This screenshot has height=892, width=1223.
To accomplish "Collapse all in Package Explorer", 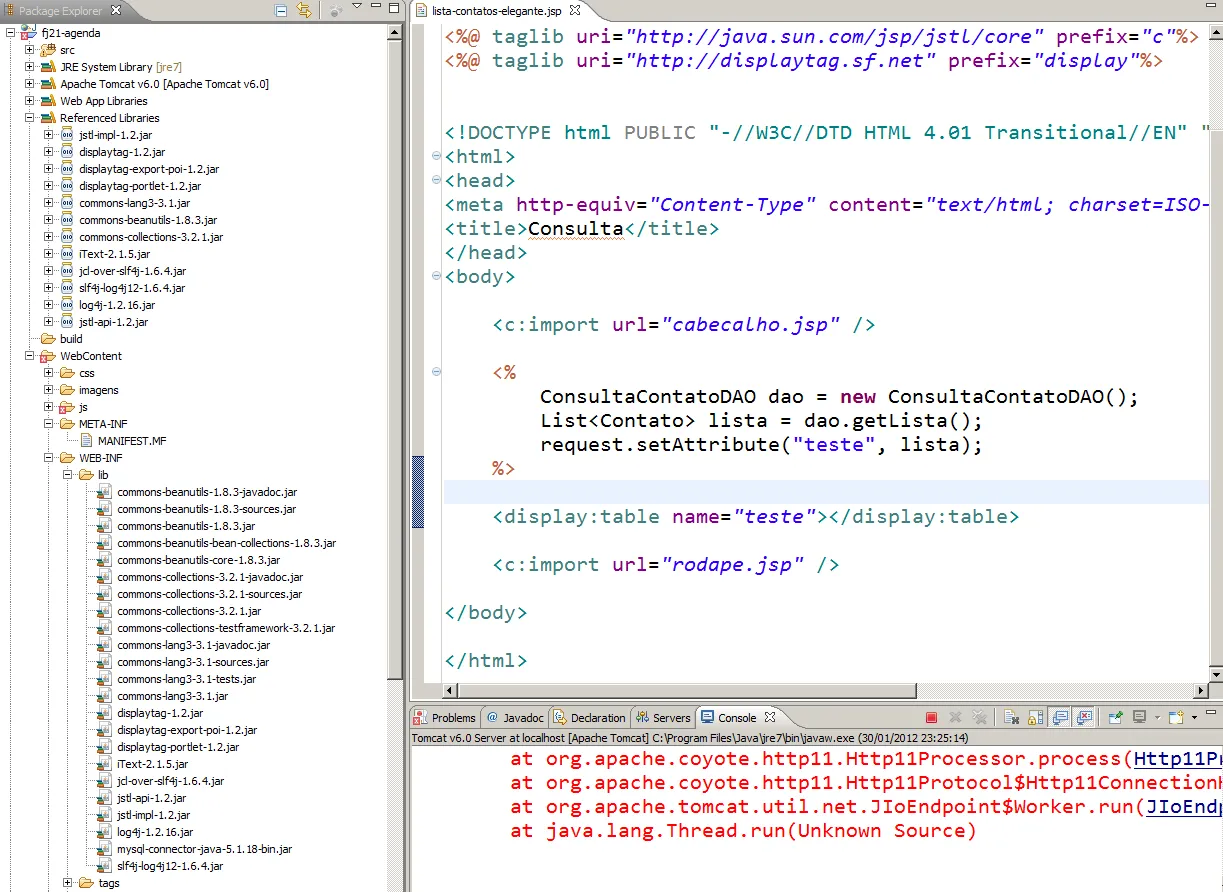I will [x=281, y=11].
